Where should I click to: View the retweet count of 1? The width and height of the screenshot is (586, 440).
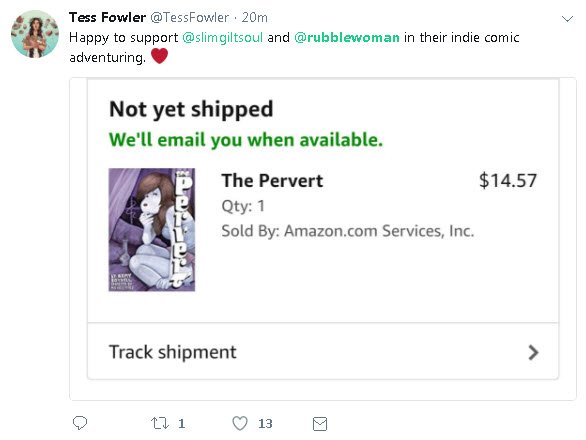coord(182,424)
